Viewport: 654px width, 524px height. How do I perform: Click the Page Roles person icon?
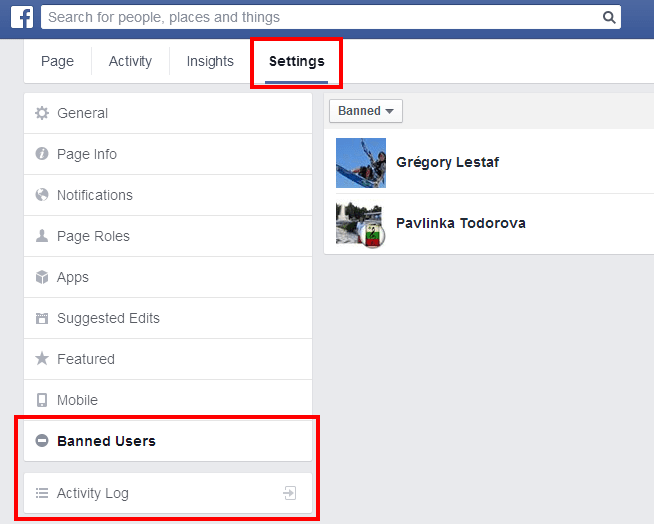pyautogui.click(x=42, y=236)
